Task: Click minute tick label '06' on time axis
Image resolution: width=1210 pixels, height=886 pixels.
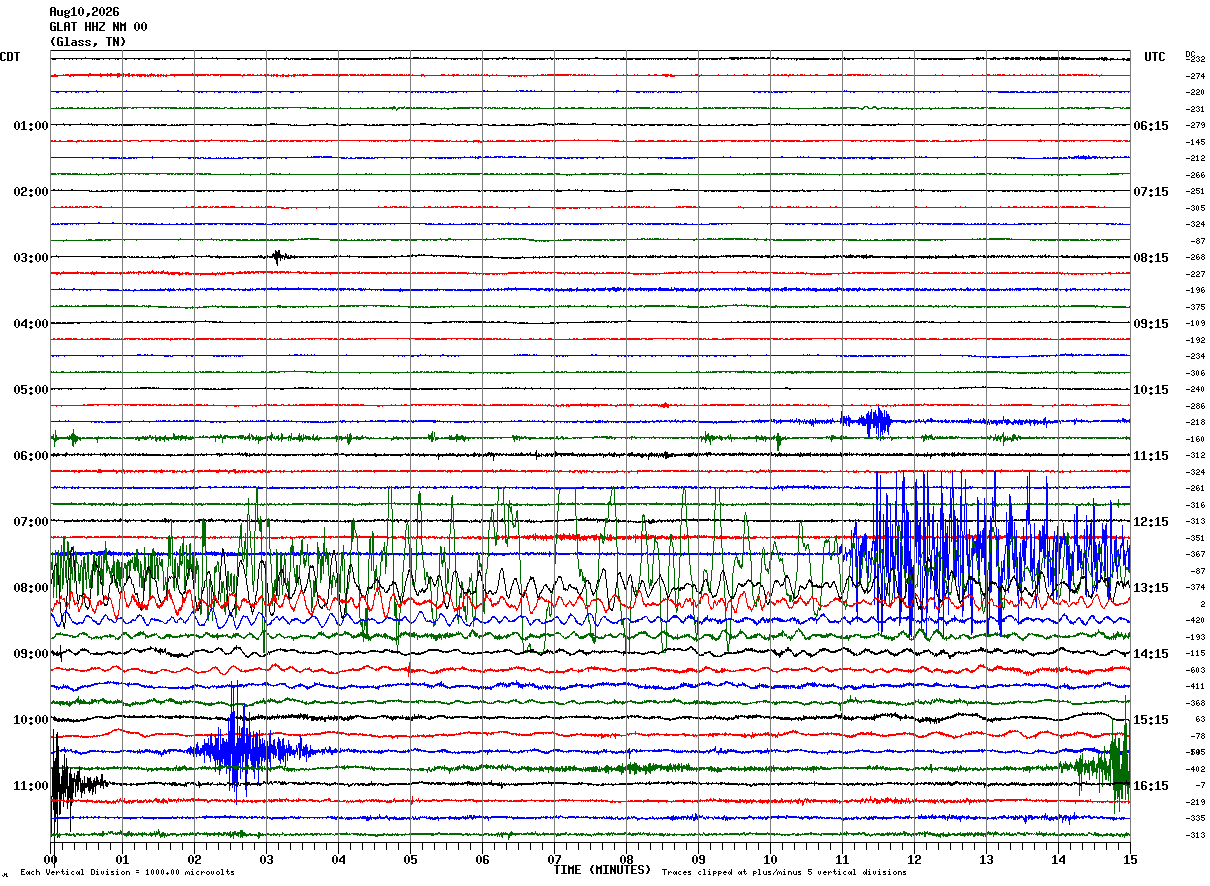Action: pos(483,860)
